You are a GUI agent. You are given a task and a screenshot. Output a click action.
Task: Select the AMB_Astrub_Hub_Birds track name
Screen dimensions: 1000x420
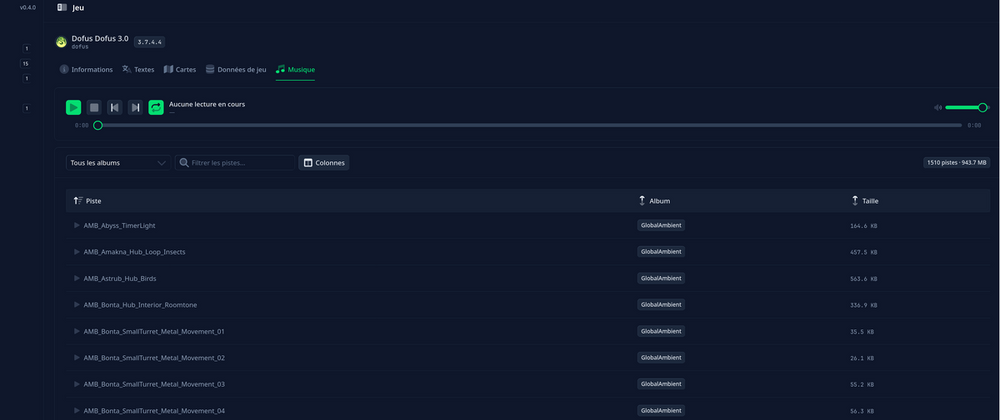point(120,279)
